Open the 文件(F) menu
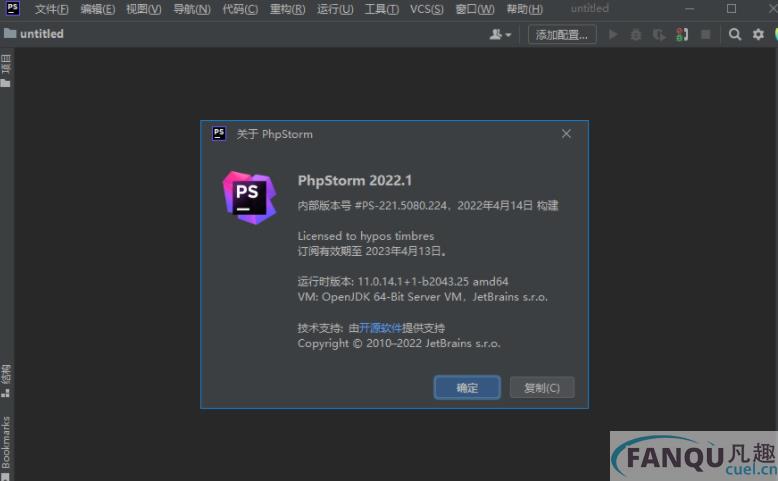This screenshot has height=481, width=778. [x=52, y=9]
